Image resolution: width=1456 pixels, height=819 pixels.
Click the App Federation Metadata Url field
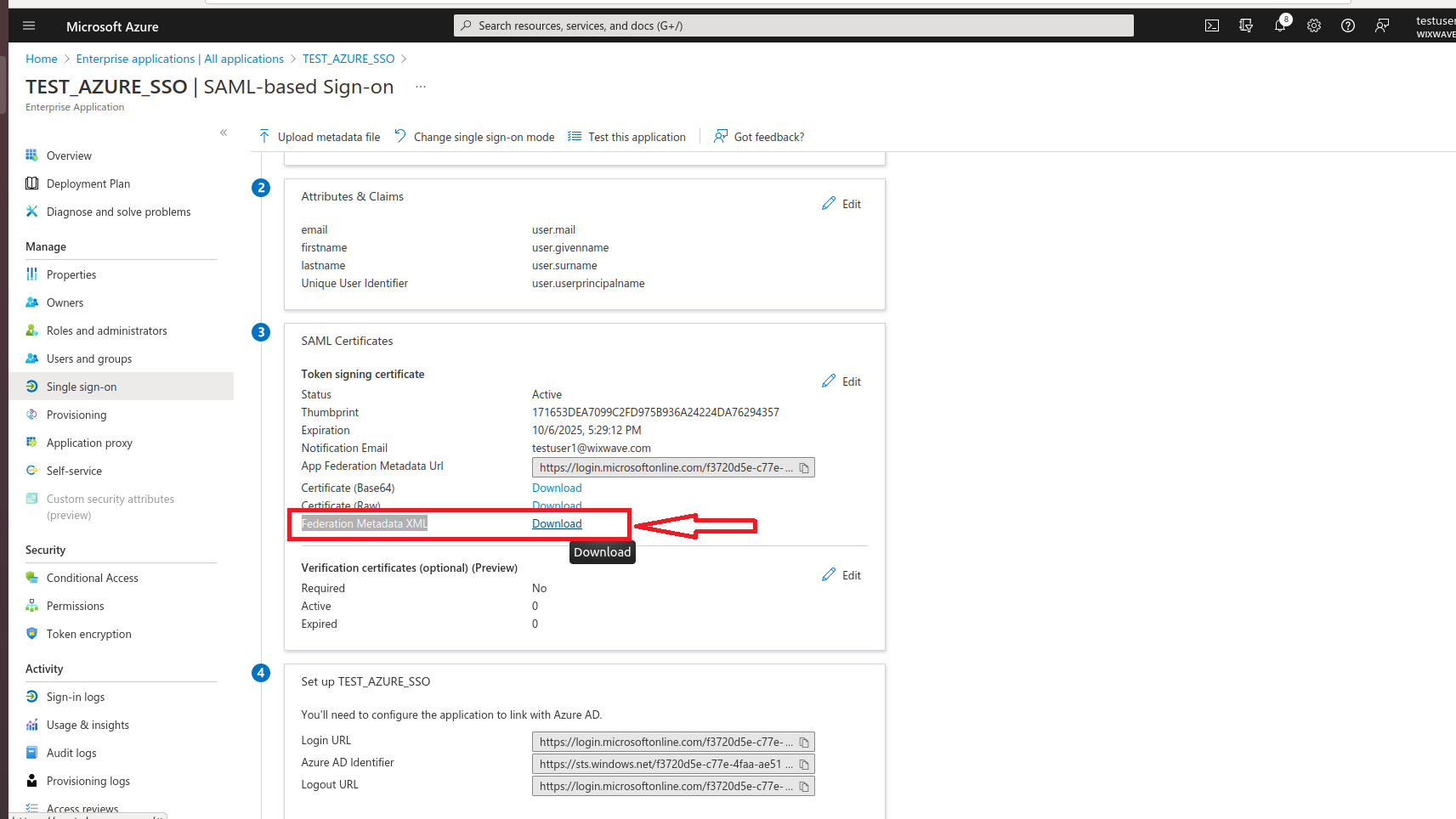coord(673,468)
